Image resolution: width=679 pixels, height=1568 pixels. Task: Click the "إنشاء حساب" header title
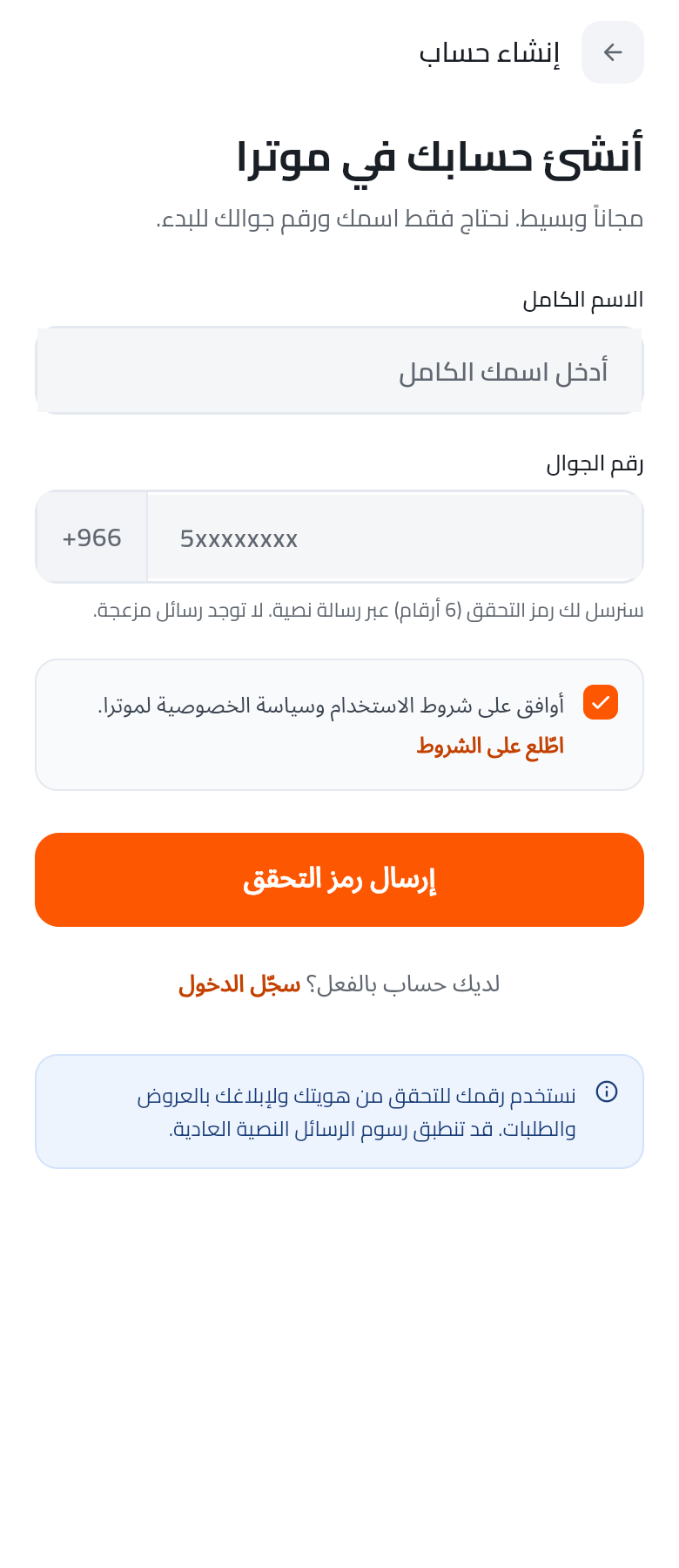point(489,52)
